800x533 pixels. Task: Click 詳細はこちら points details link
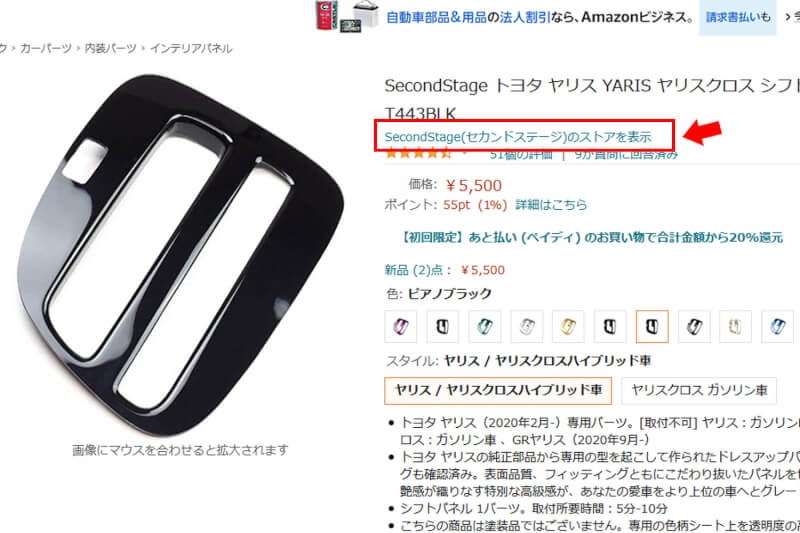tap(551, 205)
